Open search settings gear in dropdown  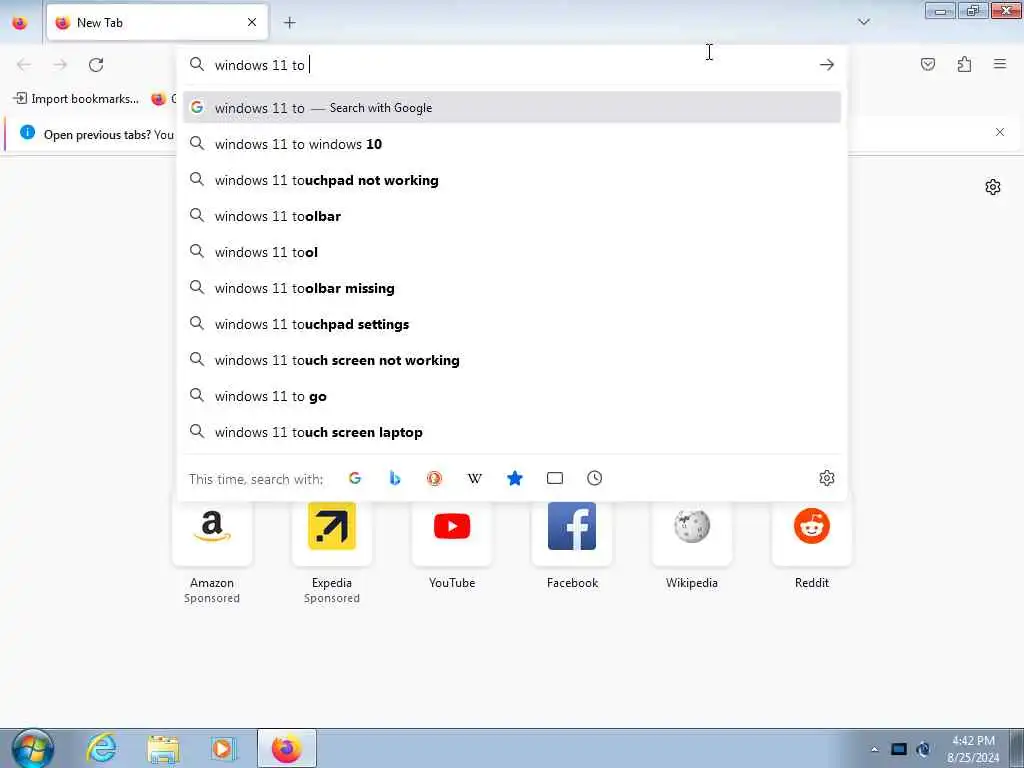pyautogui.click(x=827, y=478)
